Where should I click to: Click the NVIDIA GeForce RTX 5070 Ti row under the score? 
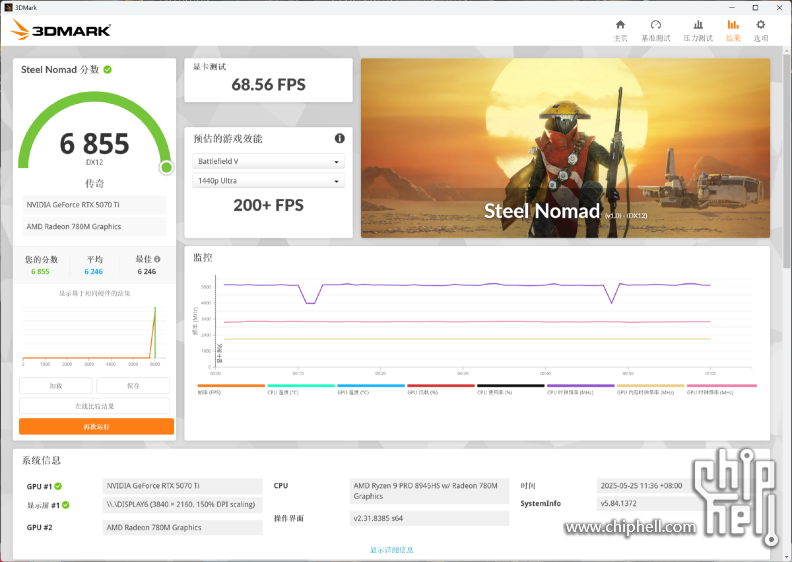pyautogui.click(x=94, y=205)
